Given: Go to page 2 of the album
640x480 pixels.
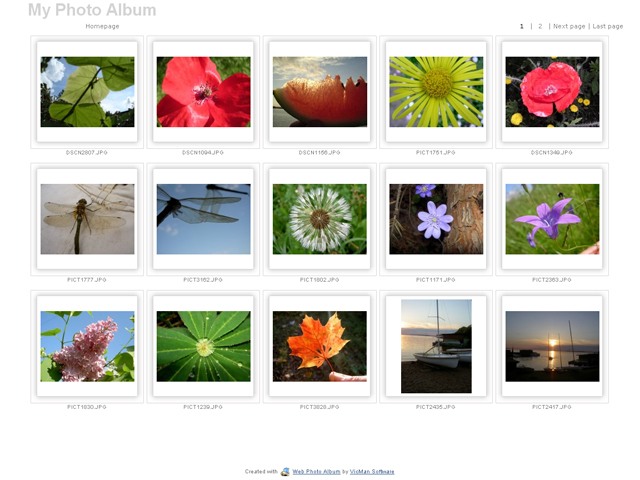Looking at the screenshot, I should [x=541, y=26].
